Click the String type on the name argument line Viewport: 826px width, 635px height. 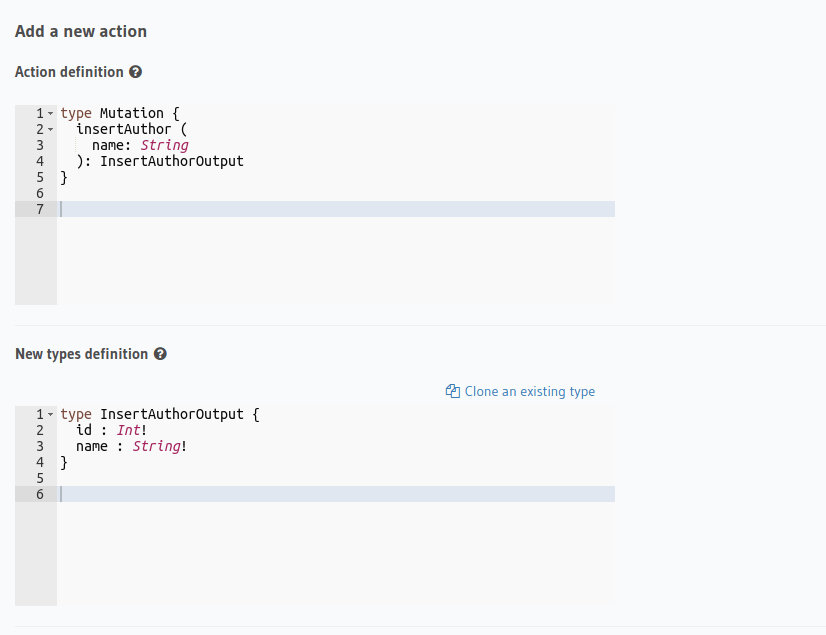point(164,145)
